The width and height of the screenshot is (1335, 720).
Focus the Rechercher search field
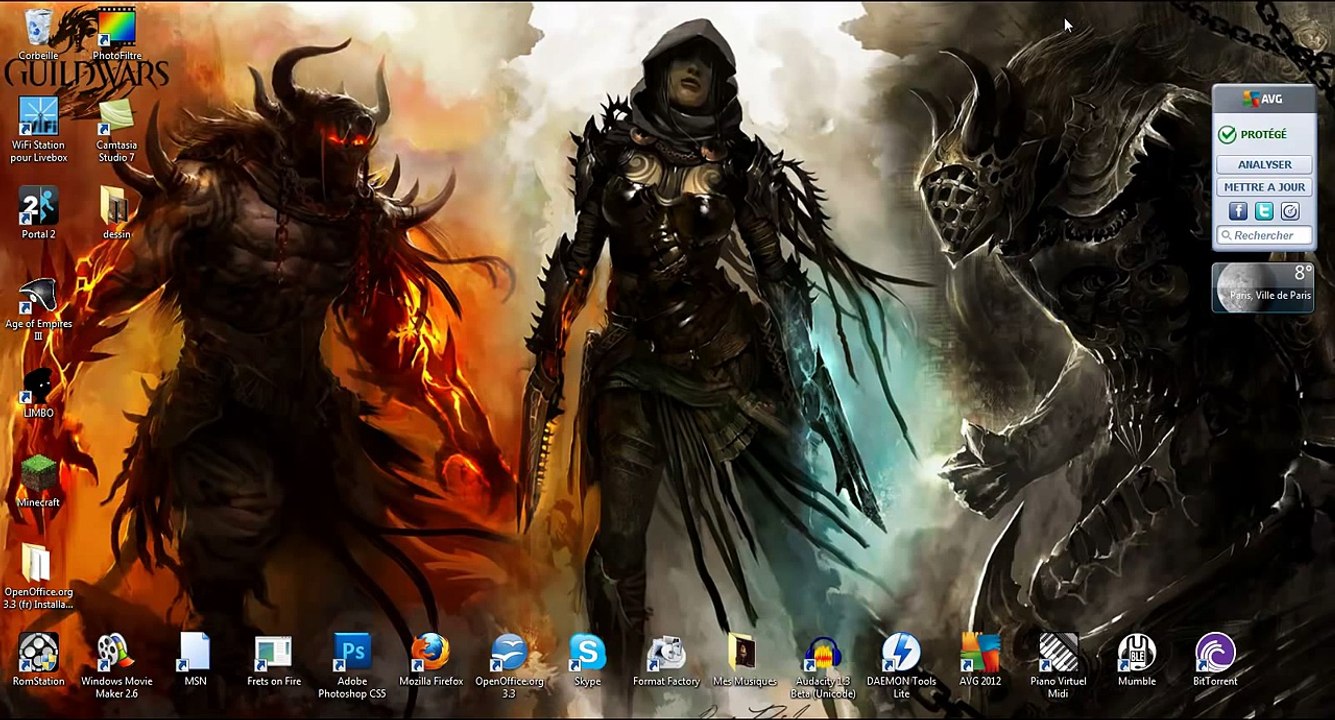[1264, 235]
